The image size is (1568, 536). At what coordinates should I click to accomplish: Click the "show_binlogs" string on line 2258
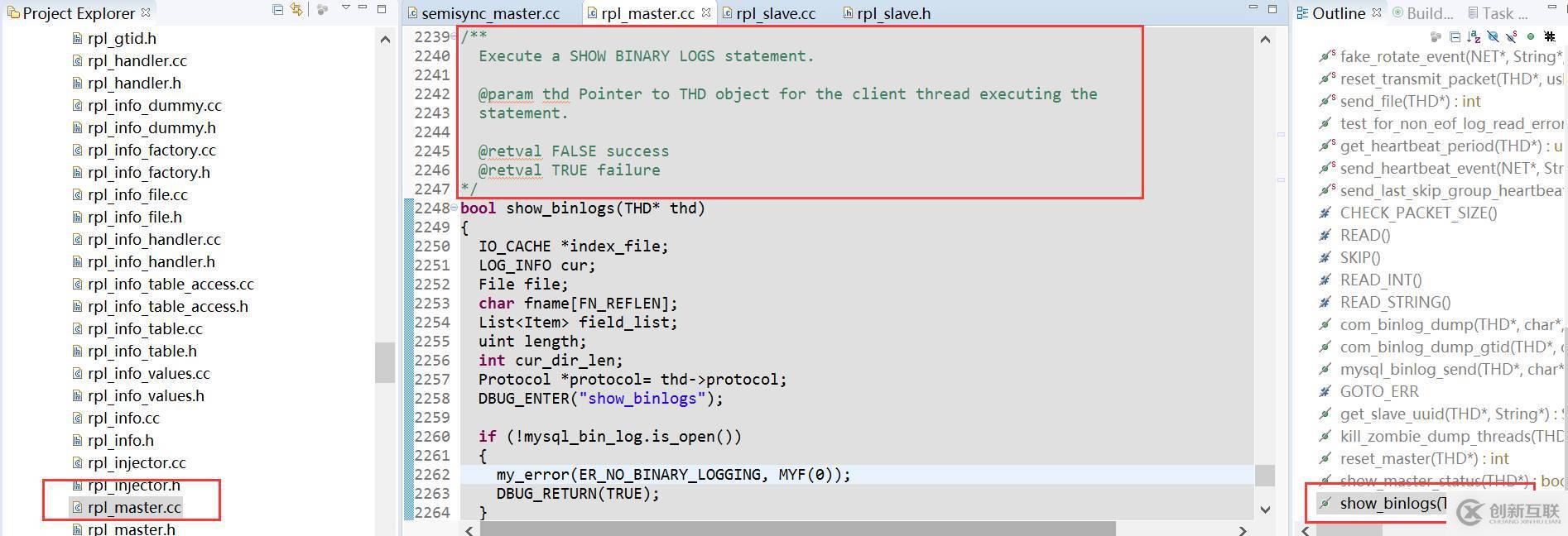(x=642, y=398)
